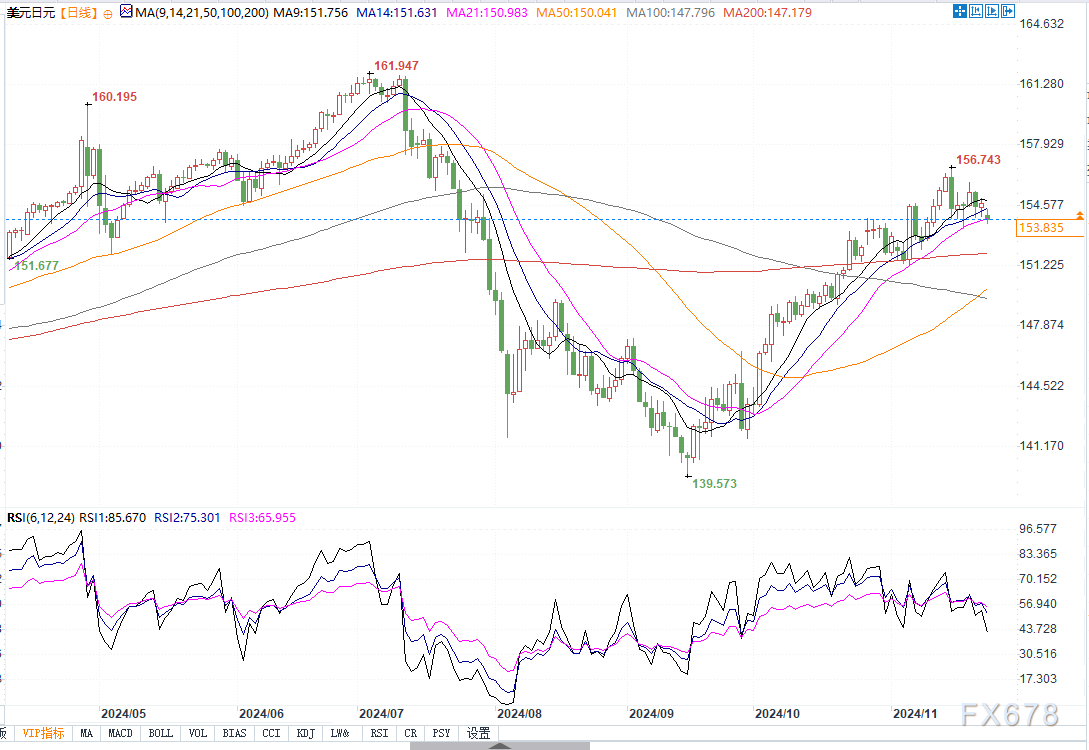
Task: Click the 161.947 peak price label
Action: click(397, 66)
